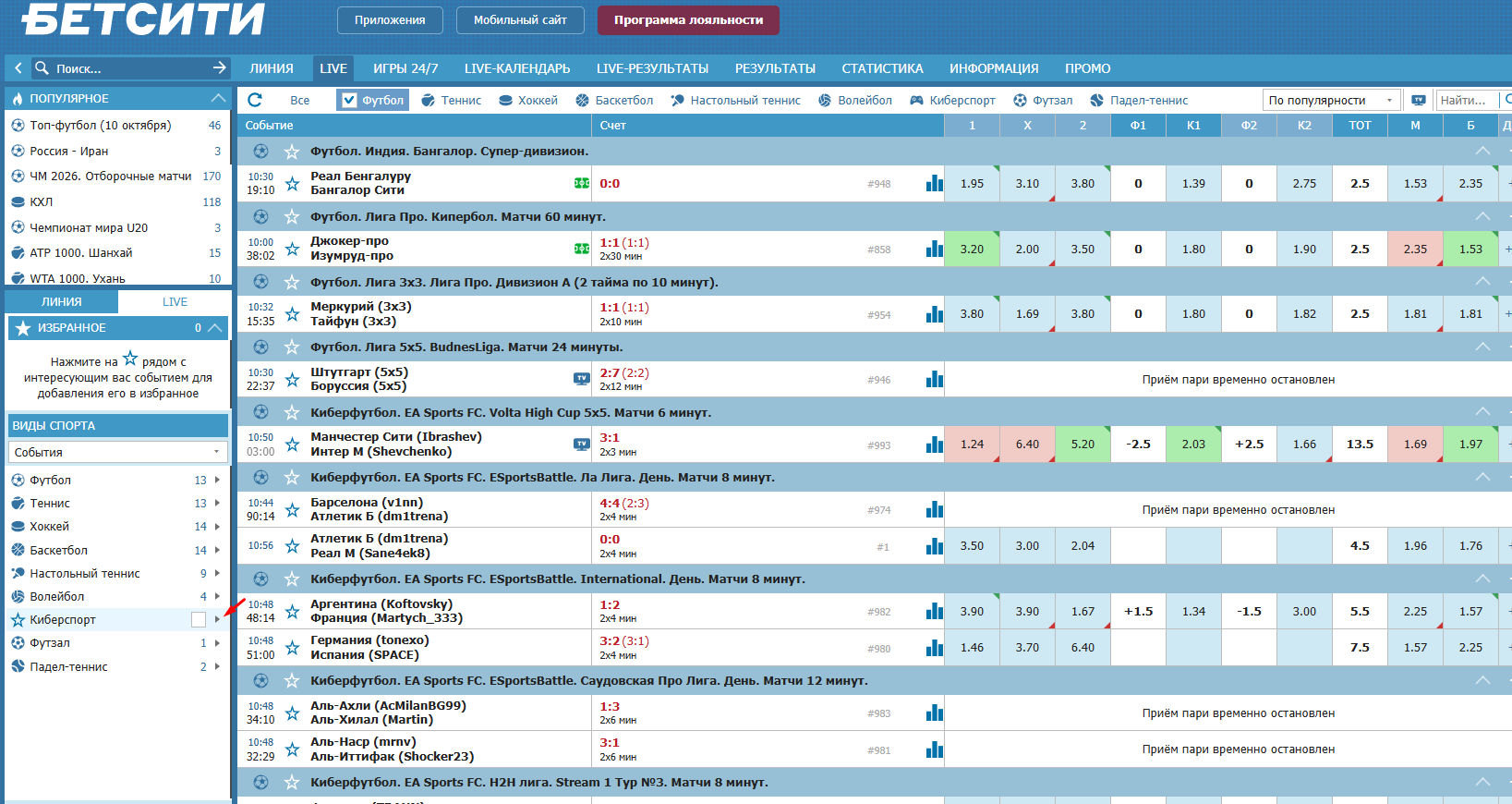
Task: Open TV stream icon for Штутгарт (5x5) match
Action: (x=581, y=378)
